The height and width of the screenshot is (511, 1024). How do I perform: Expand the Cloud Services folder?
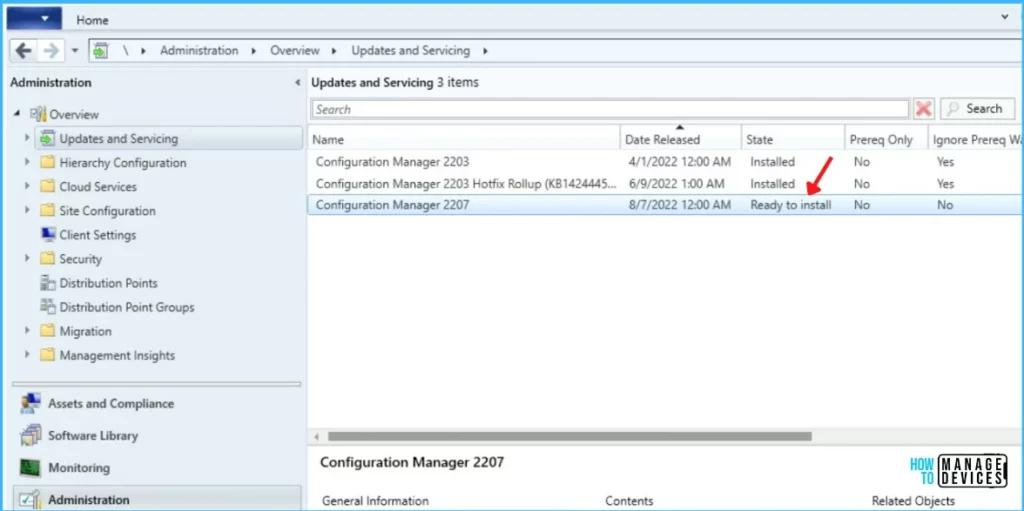27,186
